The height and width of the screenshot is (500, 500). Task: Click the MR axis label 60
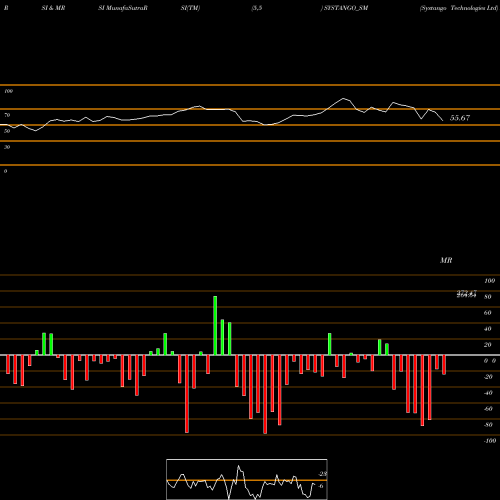click(x=488, y=313)
